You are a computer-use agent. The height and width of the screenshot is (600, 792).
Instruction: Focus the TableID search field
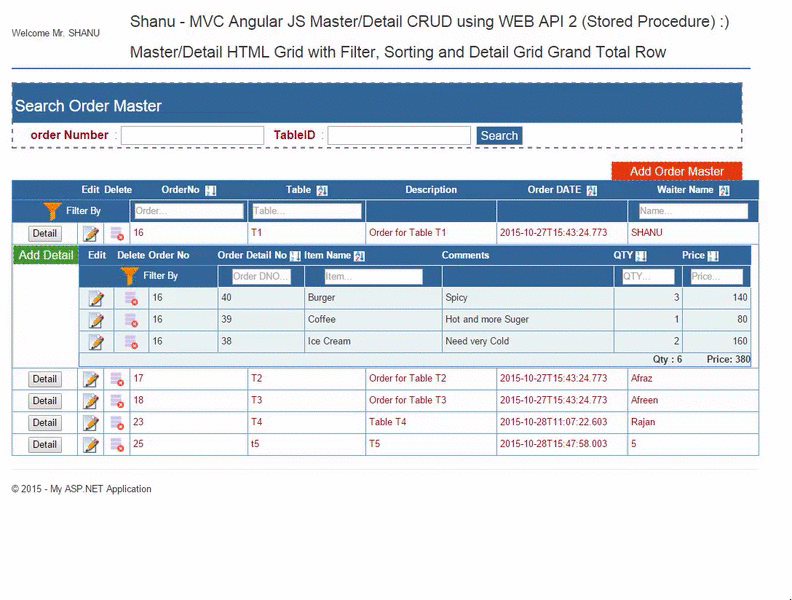click(399, 136)
